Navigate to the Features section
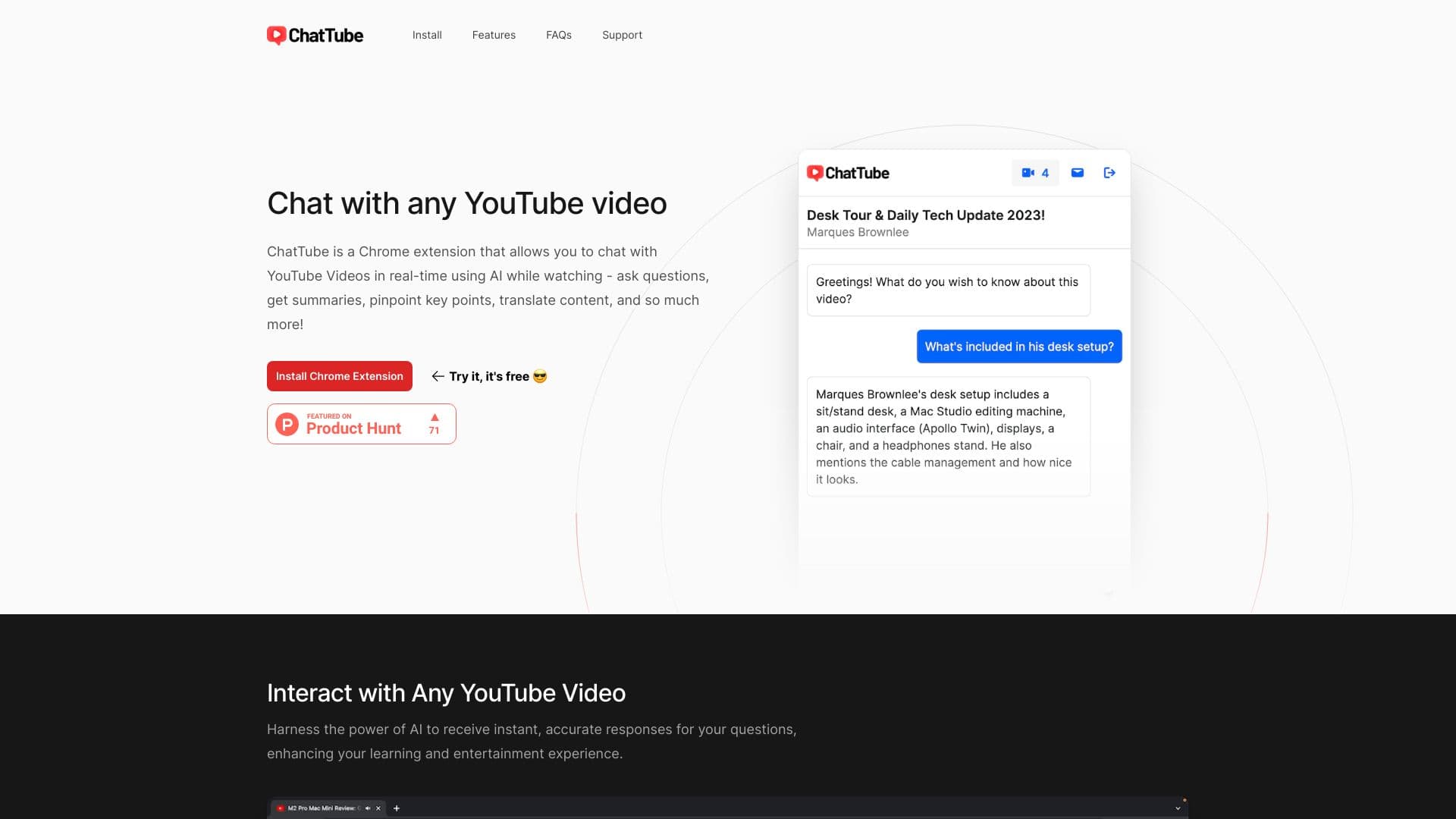Image resolution: width=1456 pixels, height=819 pixels. [x=494, y=35]
